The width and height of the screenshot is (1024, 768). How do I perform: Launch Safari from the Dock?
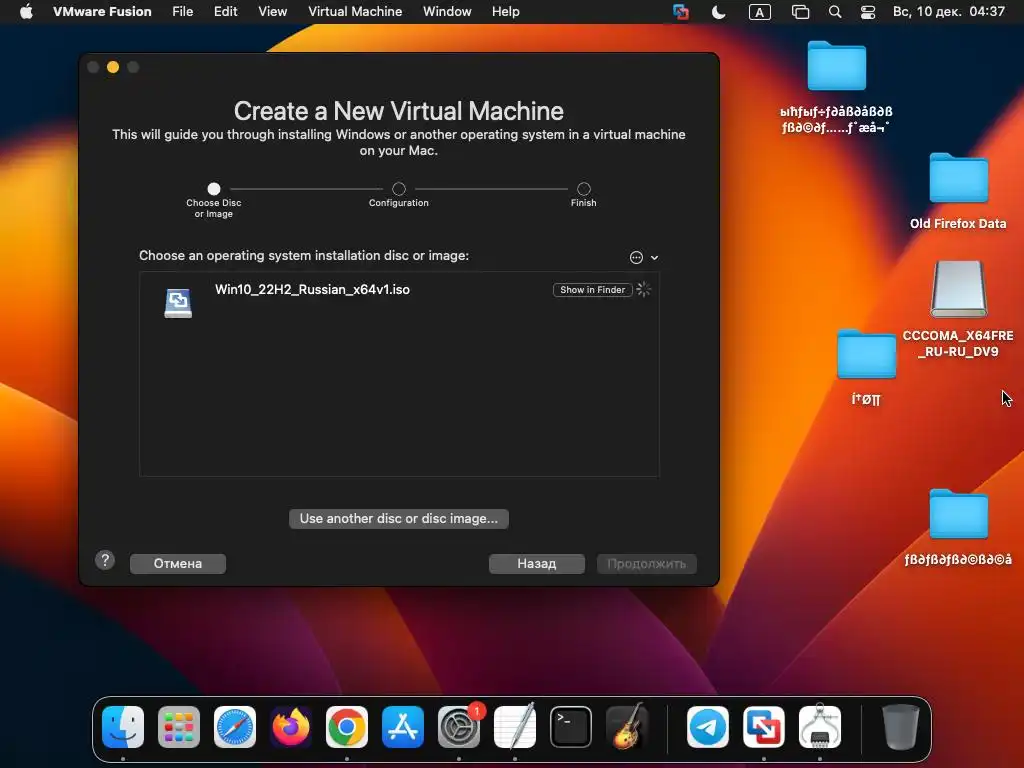pos(235,726)
